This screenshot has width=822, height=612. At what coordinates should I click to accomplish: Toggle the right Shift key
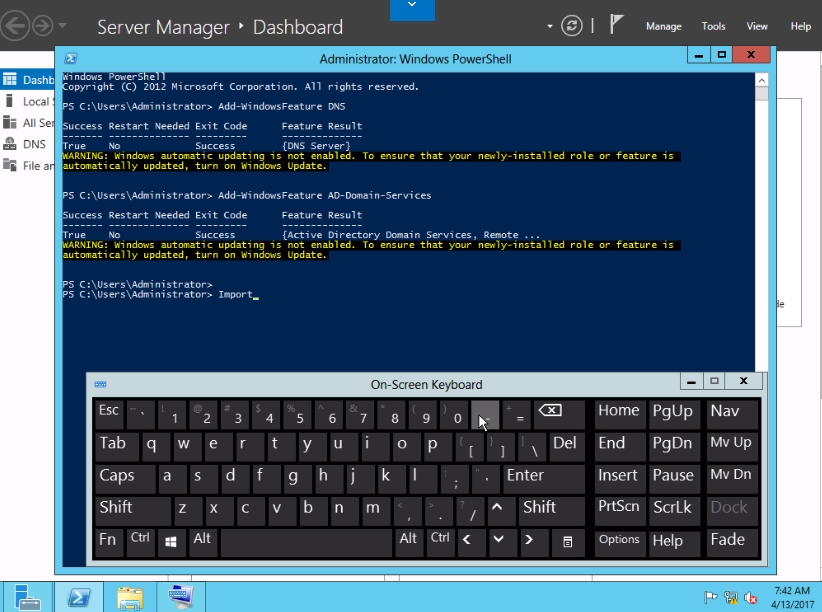(551, 510)
